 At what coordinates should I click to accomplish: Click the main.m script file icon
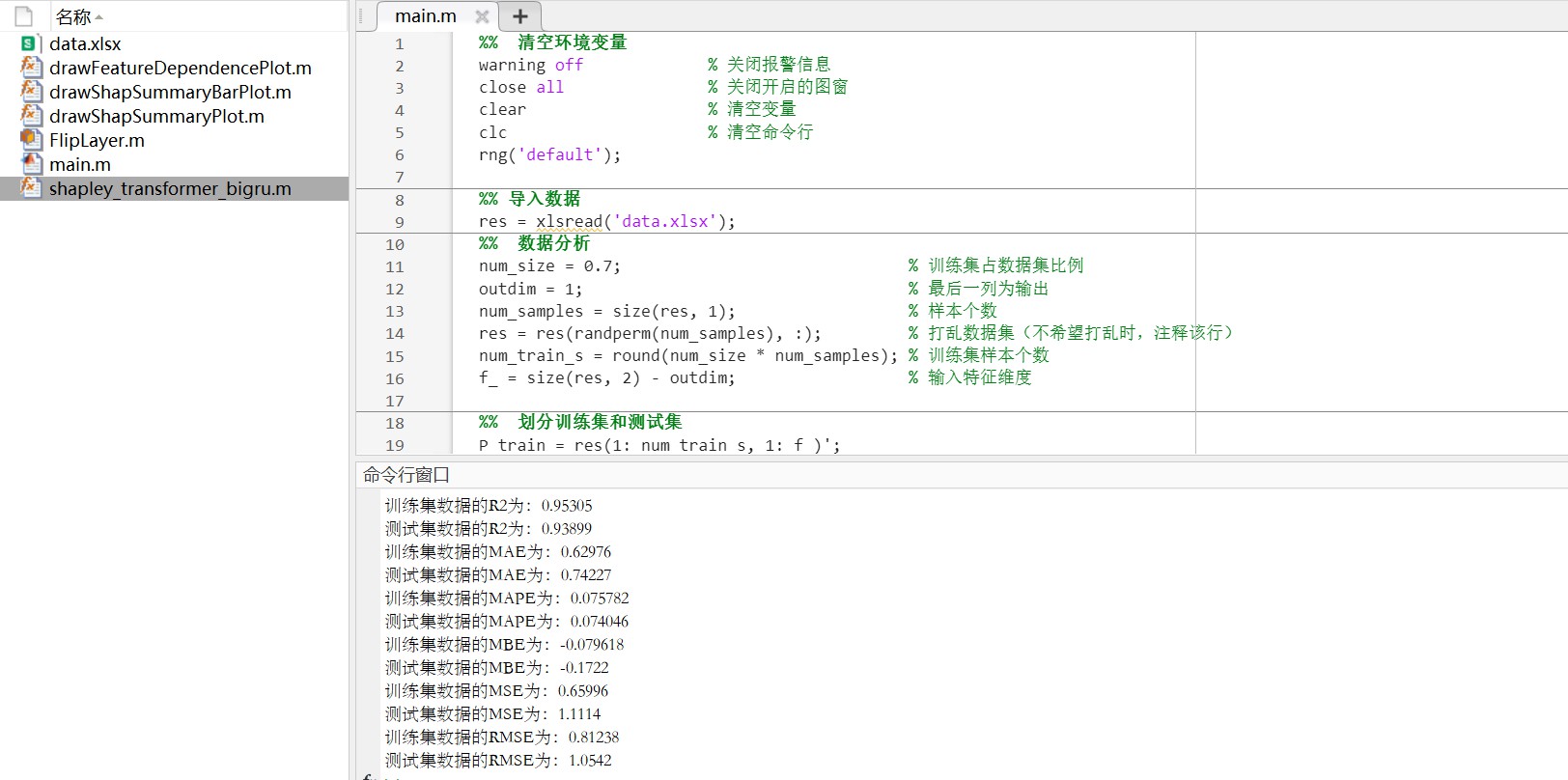31,164
